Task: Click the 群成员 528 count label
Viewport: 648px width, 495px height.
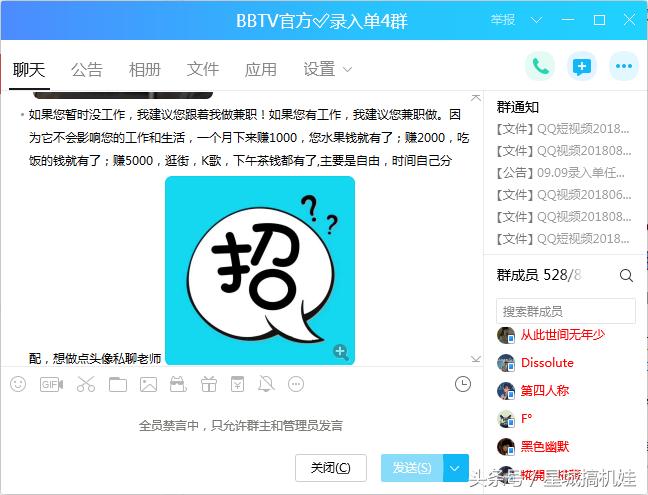Action: click(x=539, y=275)
